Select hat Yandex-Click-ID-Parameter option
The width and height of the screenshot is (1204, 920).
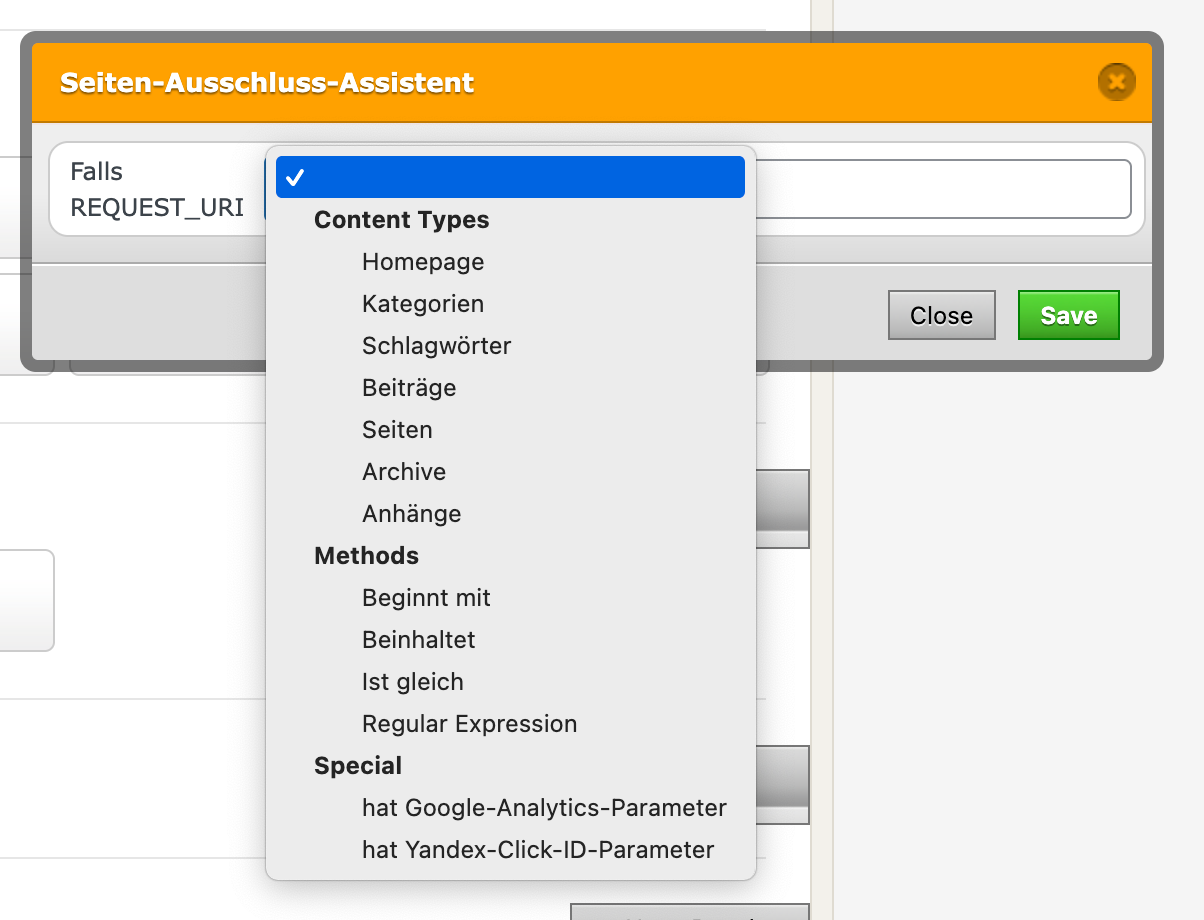point(538,850)
